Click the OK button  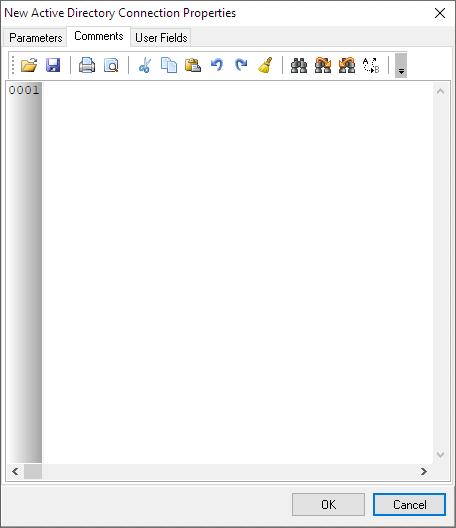[328, 504]
